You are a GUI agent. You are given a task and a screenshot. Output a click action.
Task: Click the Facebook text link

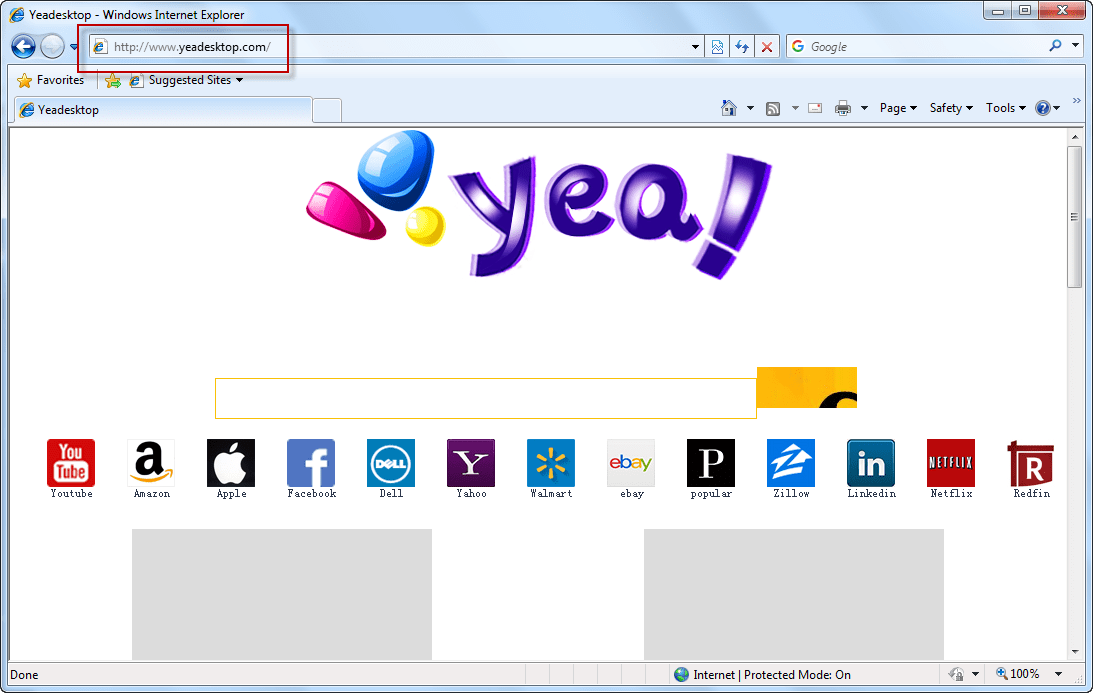tap(312, 494)
